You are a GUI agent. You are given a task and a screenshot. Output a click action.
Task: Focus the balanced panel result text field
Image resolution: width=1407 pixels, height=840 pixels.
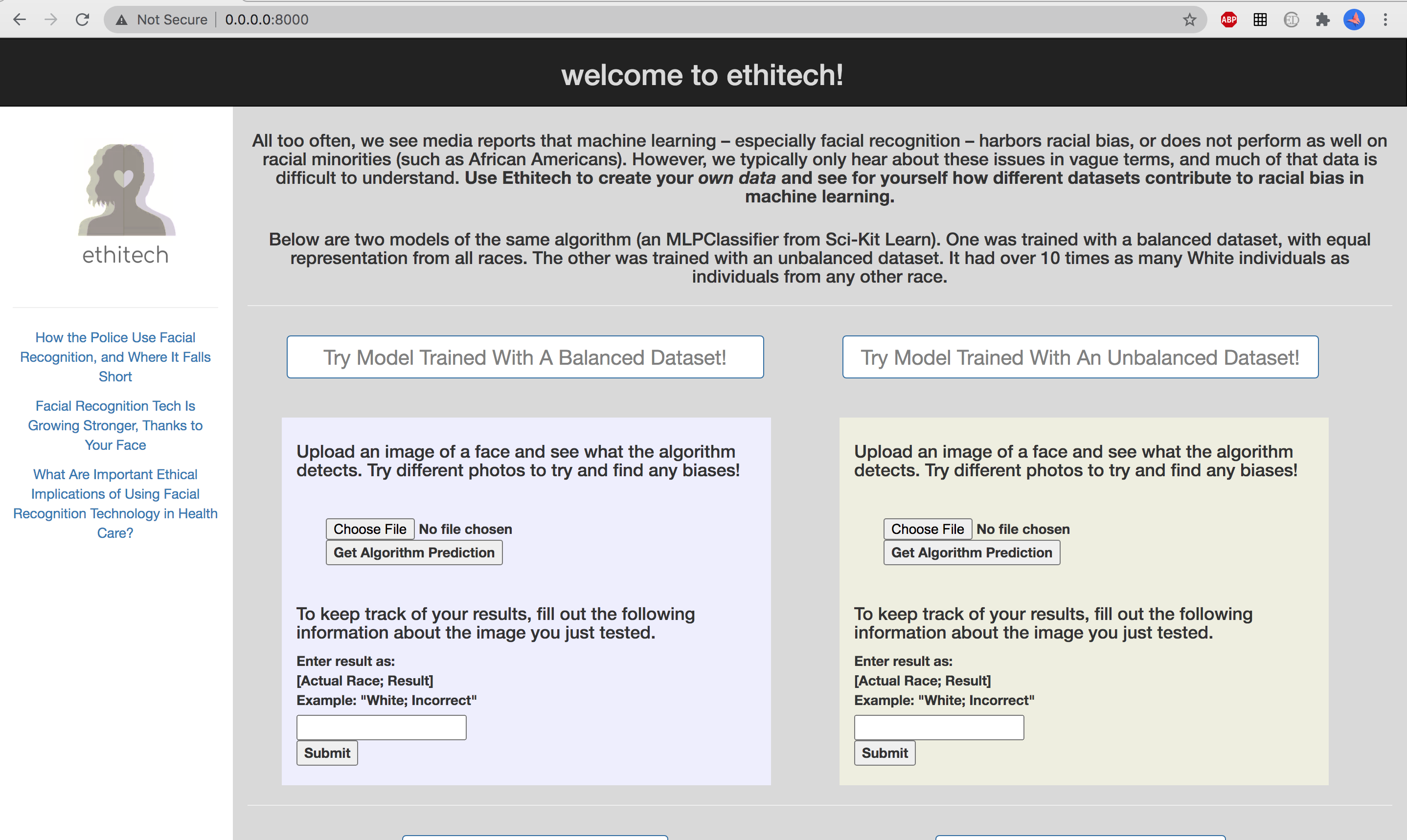(381, 728)
